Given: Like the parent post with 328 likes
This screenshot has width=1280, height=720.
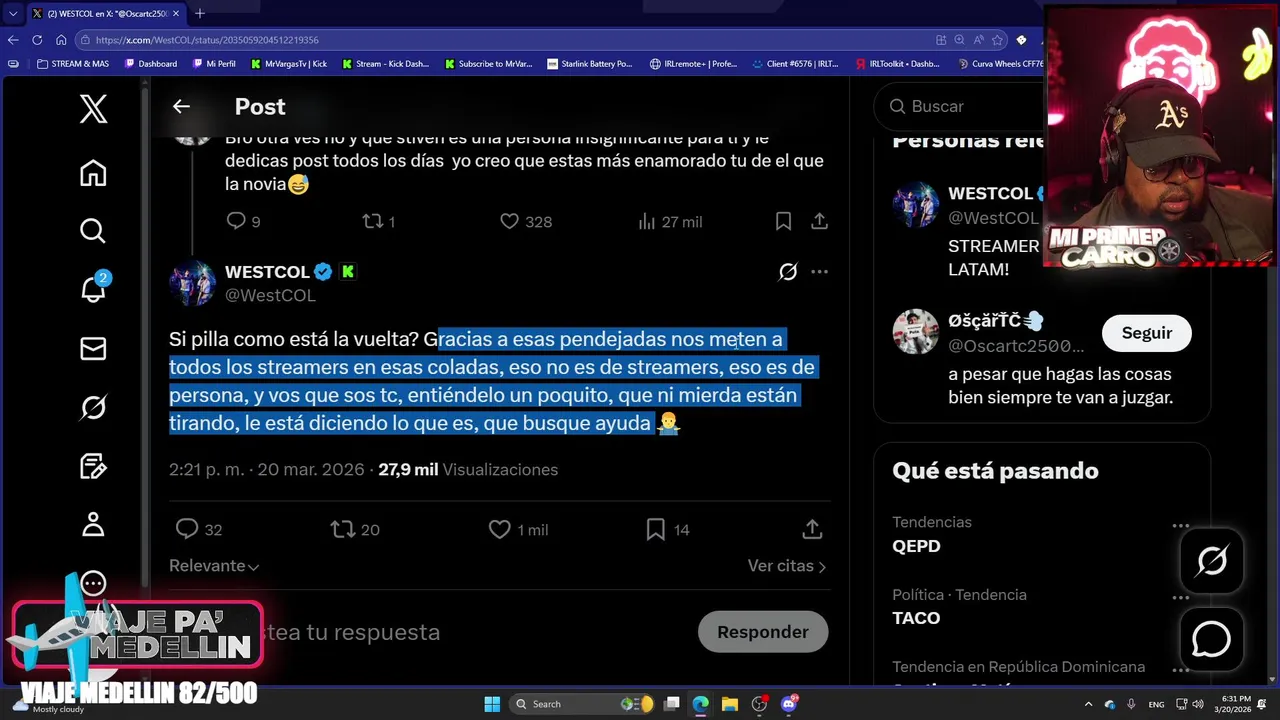Looking at the screenshot, I should pos(526,221).
